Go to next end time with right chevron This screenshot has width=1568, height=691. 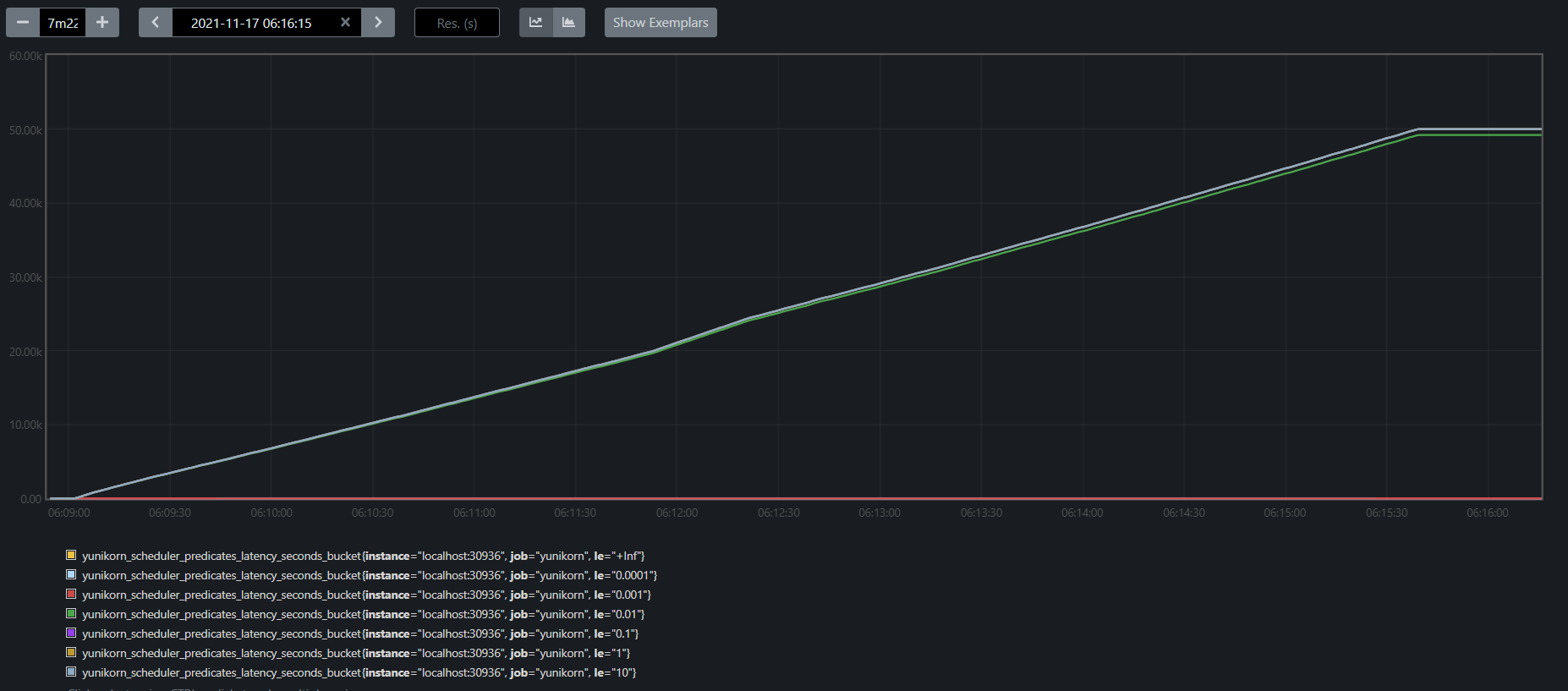pos(378,23)
